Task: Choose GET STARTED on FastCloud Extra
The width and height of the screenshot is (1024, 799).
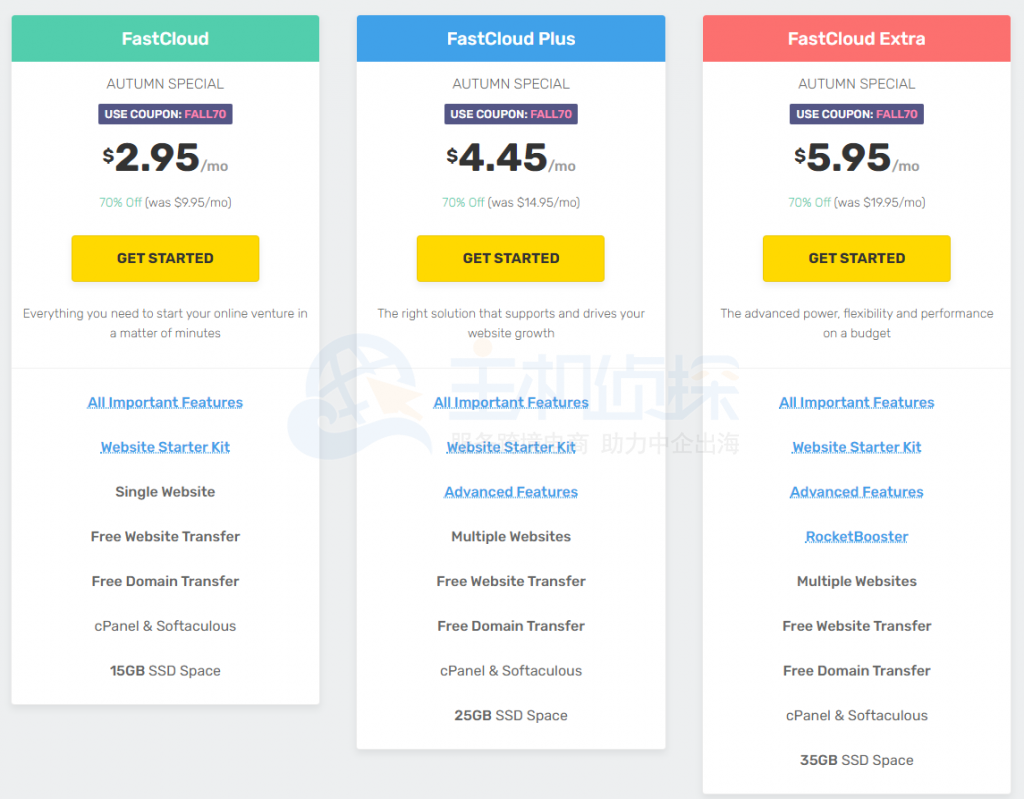Action: pos(856,258)
